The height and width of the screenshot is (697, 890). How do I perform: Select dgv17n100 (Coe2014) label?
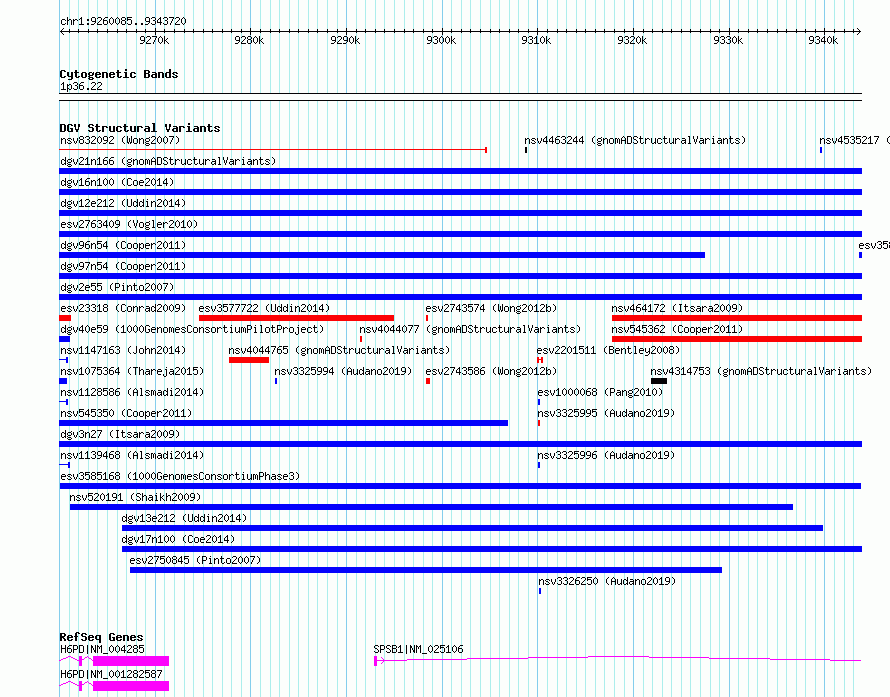point(178,539)
